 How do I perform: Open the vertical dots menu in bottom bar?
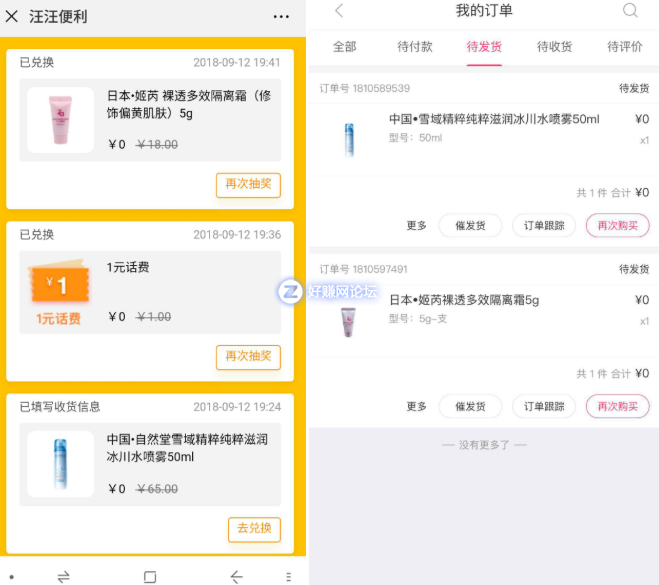pyautogui.click(x=288, y=577)
